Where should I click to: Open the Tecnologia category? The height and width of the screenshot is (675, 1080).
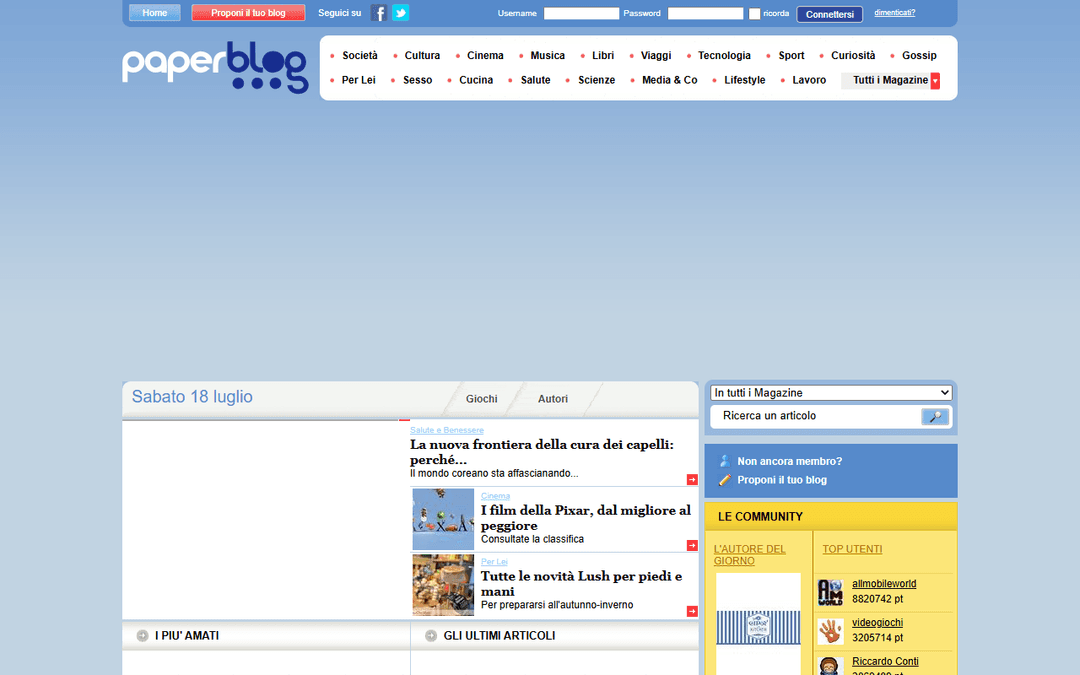click(x=724, y=56)
